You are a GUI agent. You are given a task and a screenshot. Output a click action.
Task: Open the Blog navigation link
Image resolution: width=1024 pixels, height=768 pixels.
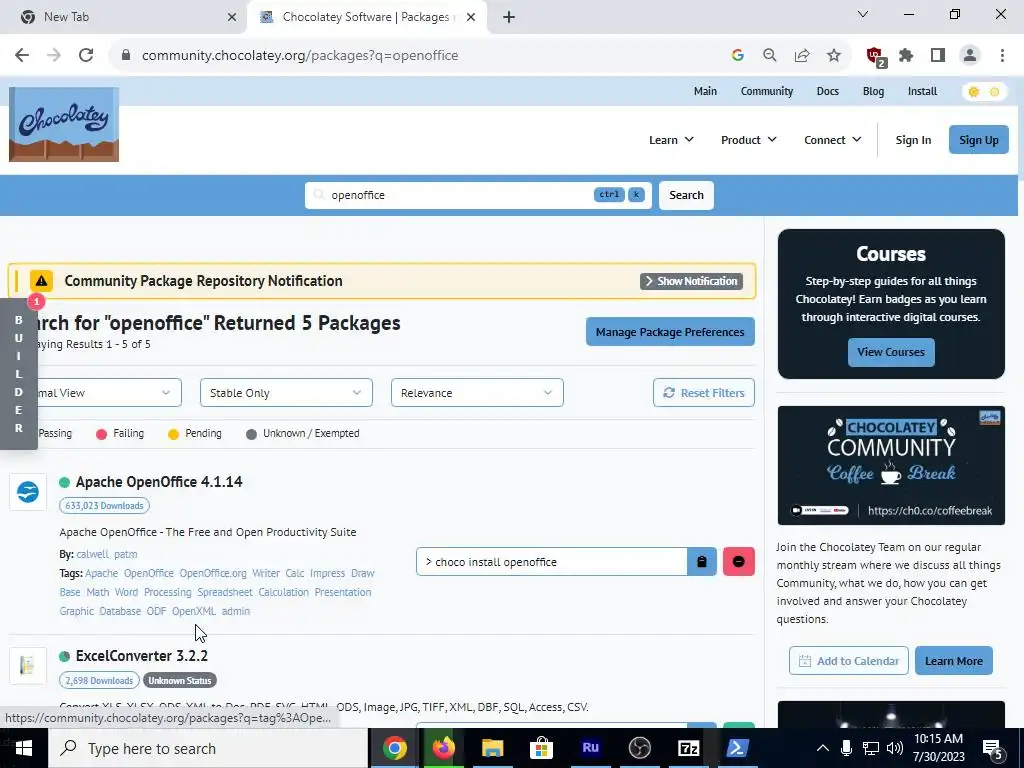coord(873,91)
